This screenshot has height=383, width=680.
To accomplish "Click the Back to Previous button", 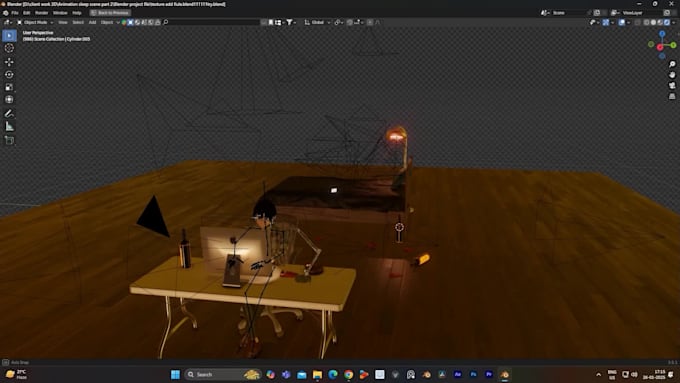I will click(x=110, y=13).
